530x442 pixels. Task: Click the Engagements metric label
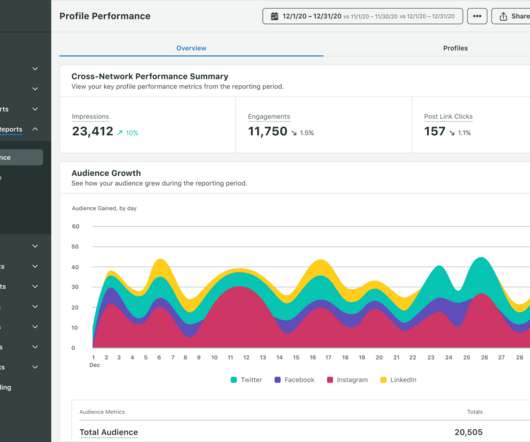click(269, 117)
